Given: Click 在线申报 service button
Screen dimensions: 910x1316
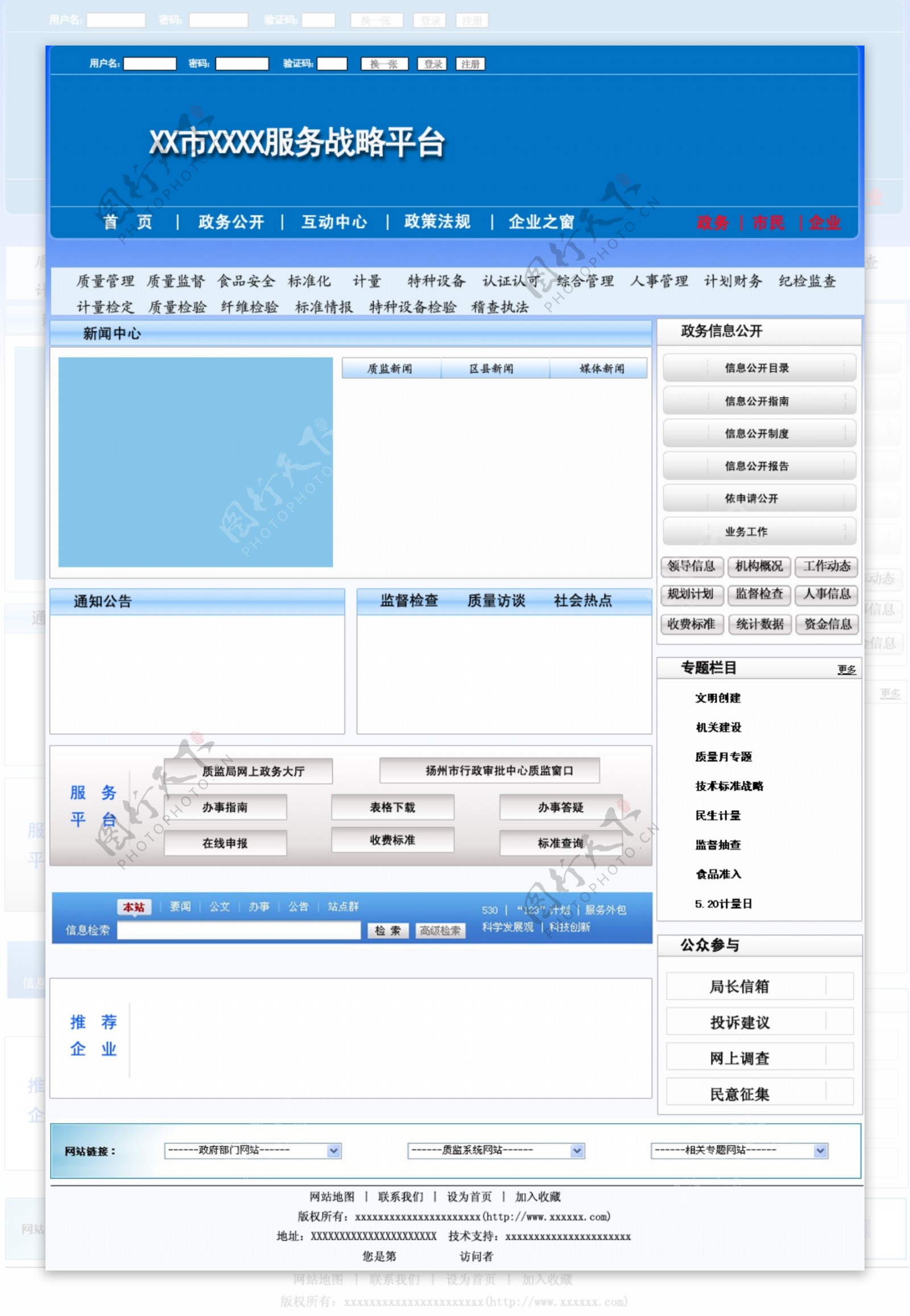Looking at the screenshot, I should (225, 843).
